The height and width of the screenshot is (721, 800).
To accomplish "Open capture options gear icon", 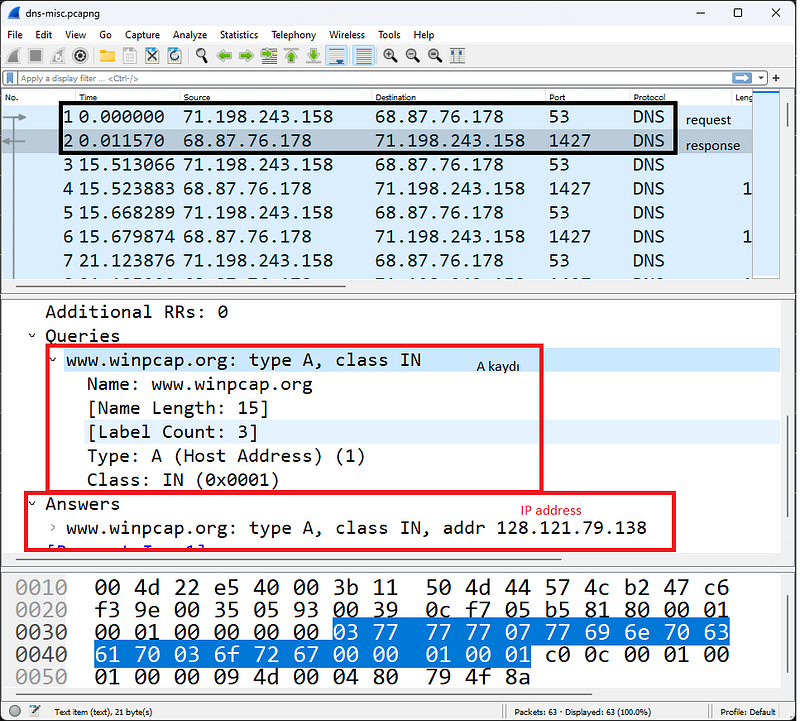I will [x=80, y=56].
